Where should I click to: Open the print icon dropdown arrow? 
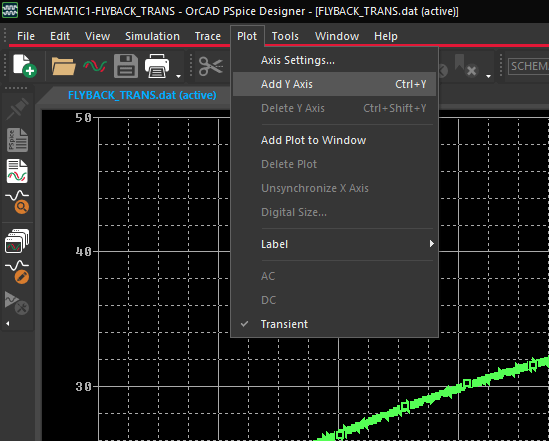178,76
